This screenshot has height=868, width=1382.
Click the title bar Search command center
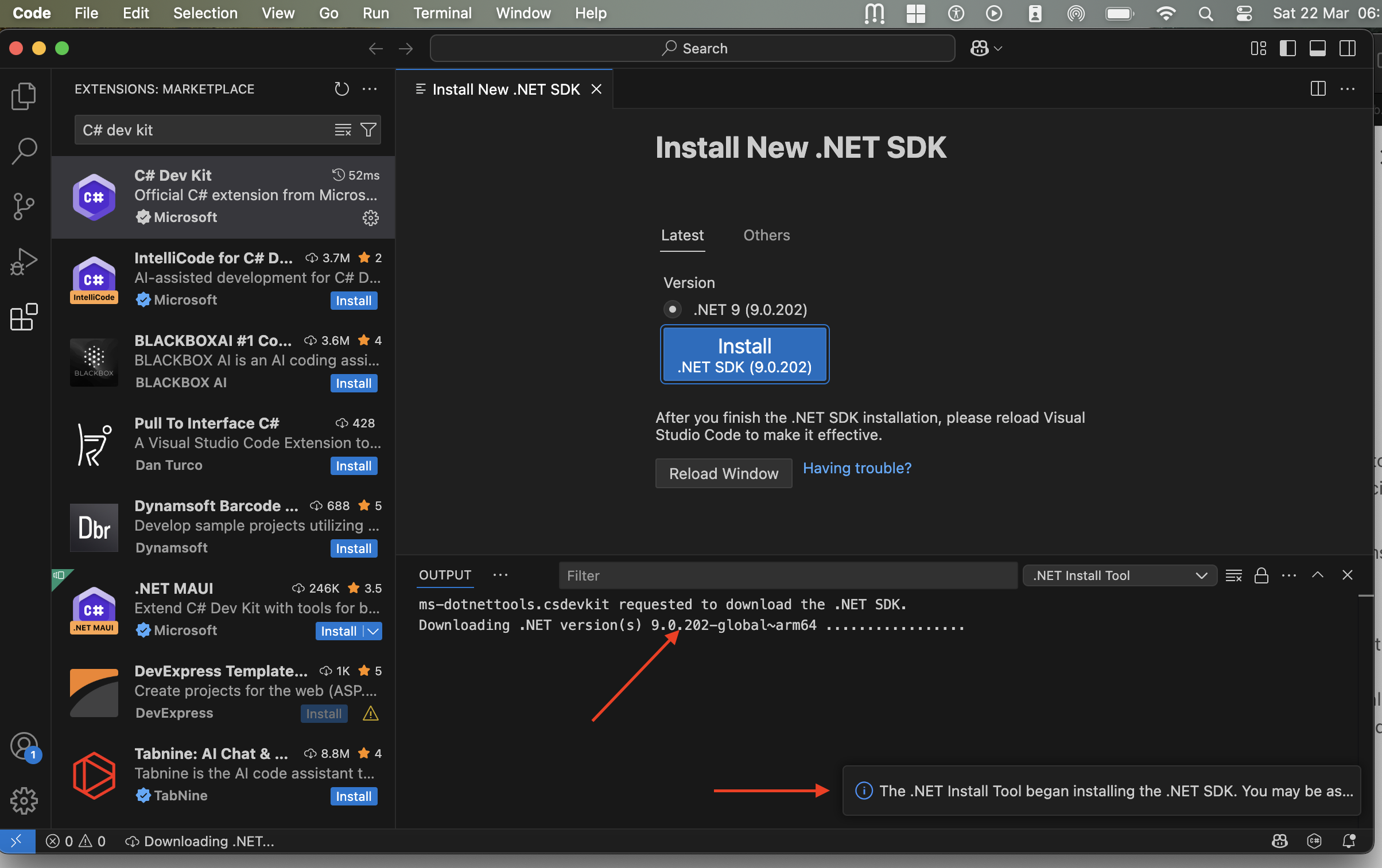tap(692, 49)
